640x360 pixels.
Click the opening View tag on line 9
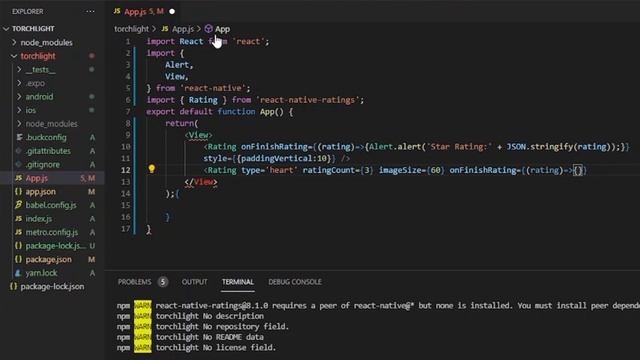pyautogui.click(x=198, y=135)
